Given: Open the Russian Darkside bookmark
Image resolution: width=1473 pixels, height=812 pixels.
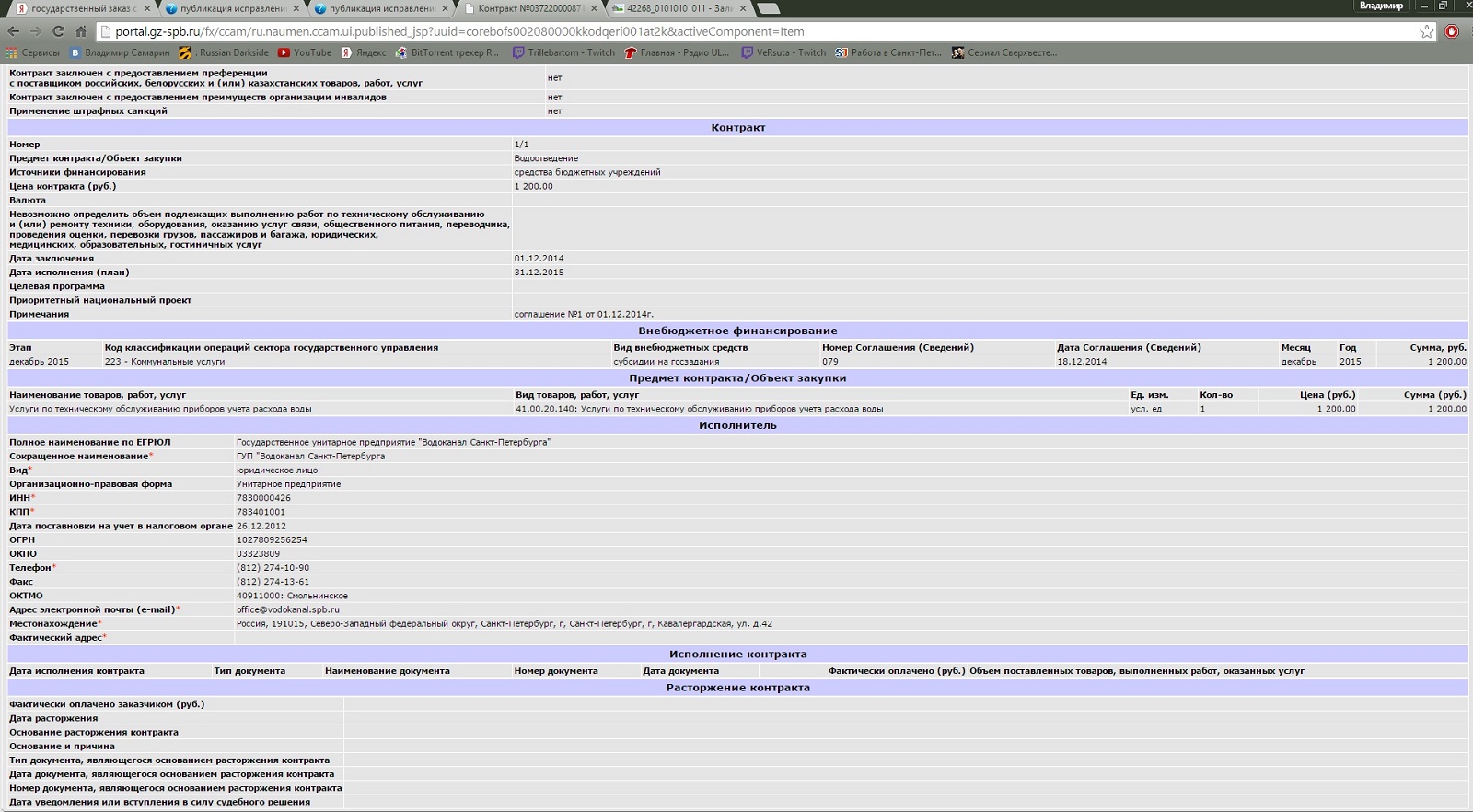Looking at the screenshot, I should tap(224, 52).
